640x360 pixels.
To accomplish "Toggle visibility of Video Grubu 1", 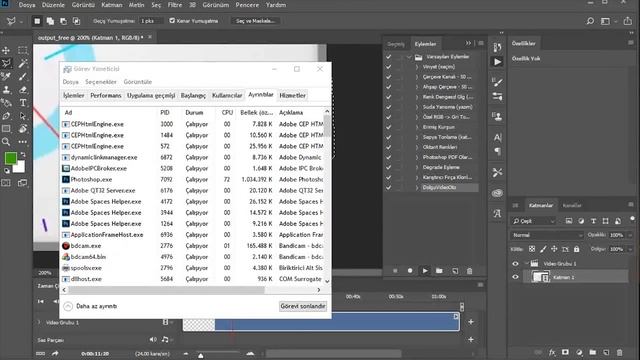I will pos(515,264).
